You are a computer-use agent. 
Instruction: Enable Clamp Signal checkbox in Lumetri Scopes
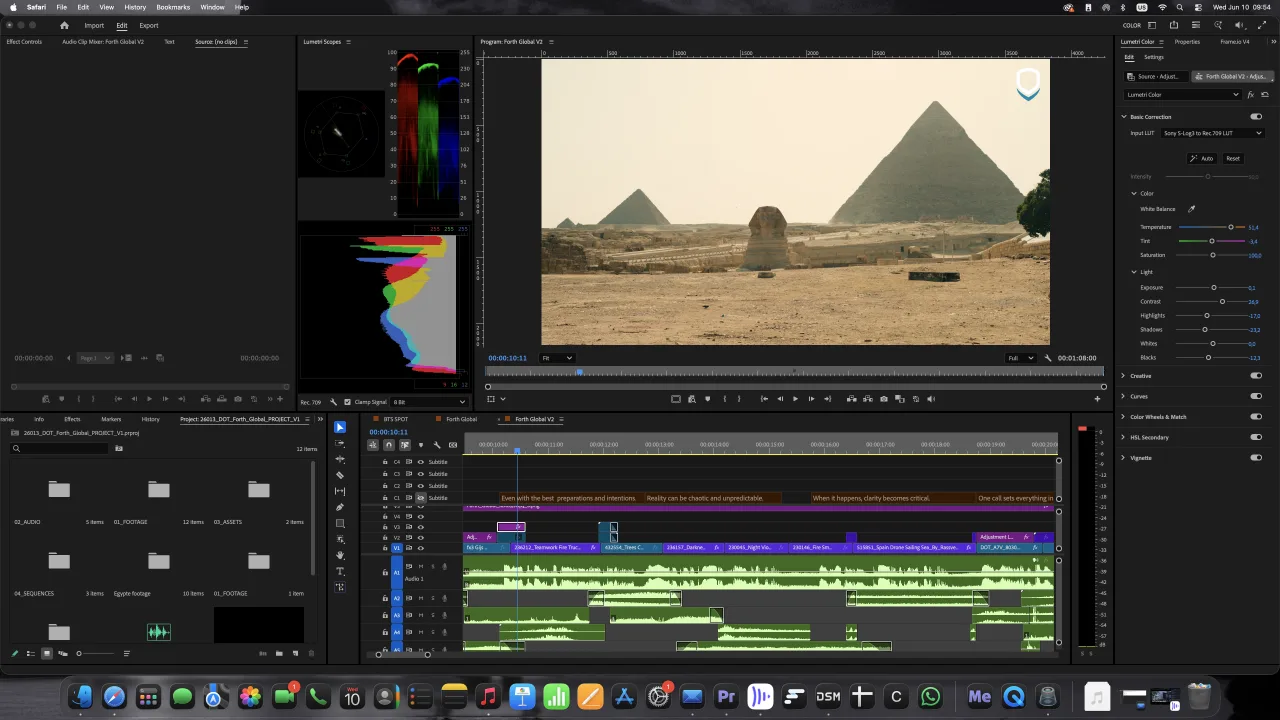tap(349, 402)
